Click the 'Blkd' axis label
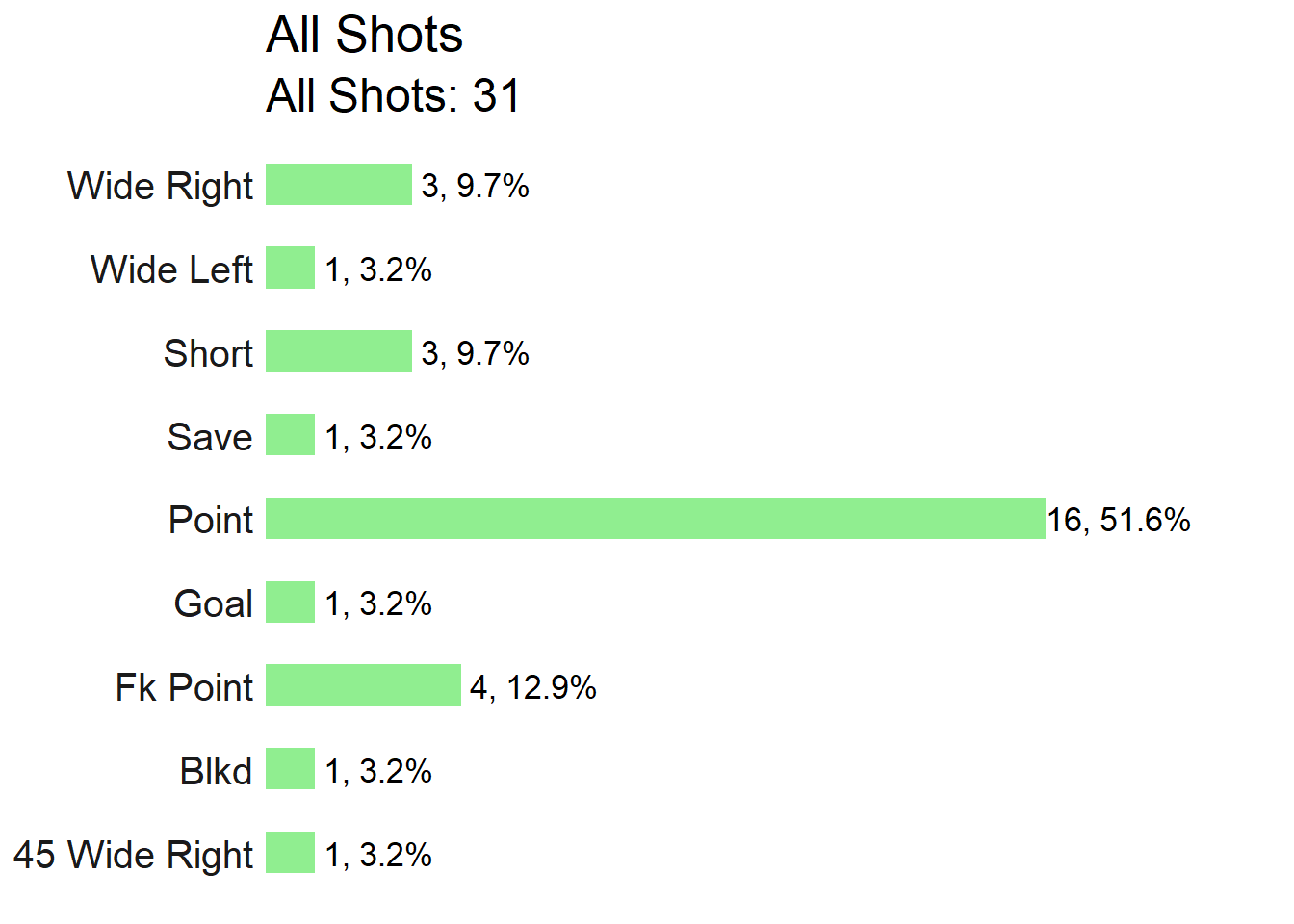The height and width of the screenshot is (924, 1294). pyautogui.click(x=216, y=771)
